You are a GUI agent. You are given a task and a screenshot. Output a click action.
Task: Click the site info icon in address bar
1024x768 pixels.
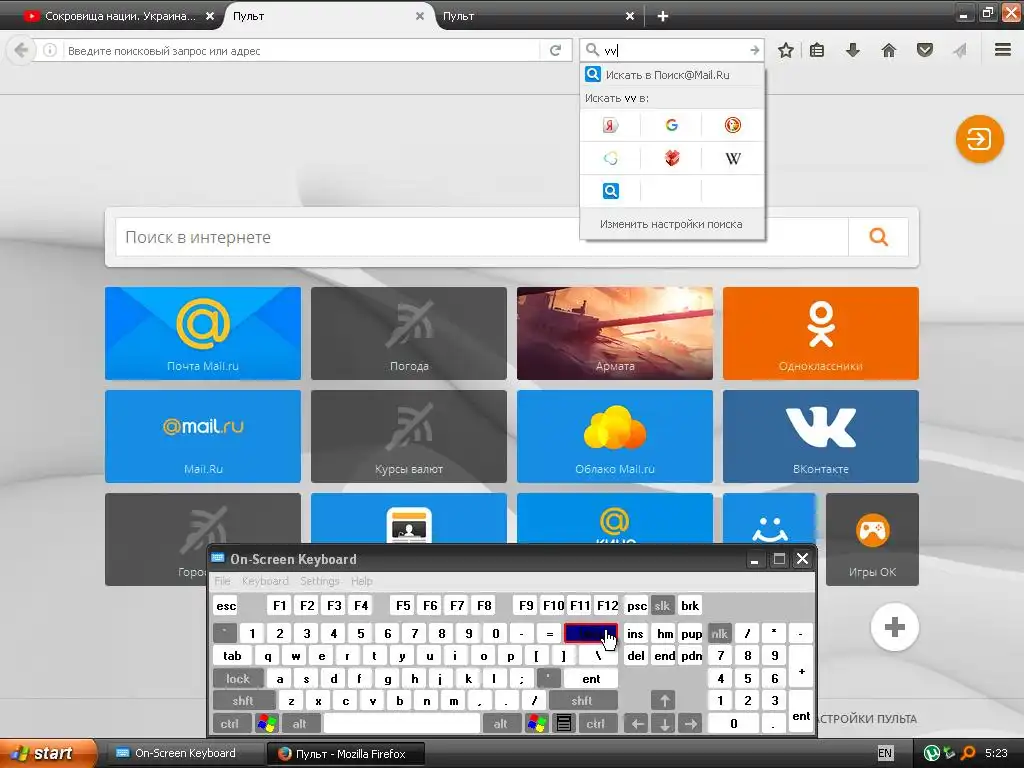click(50, 50)
